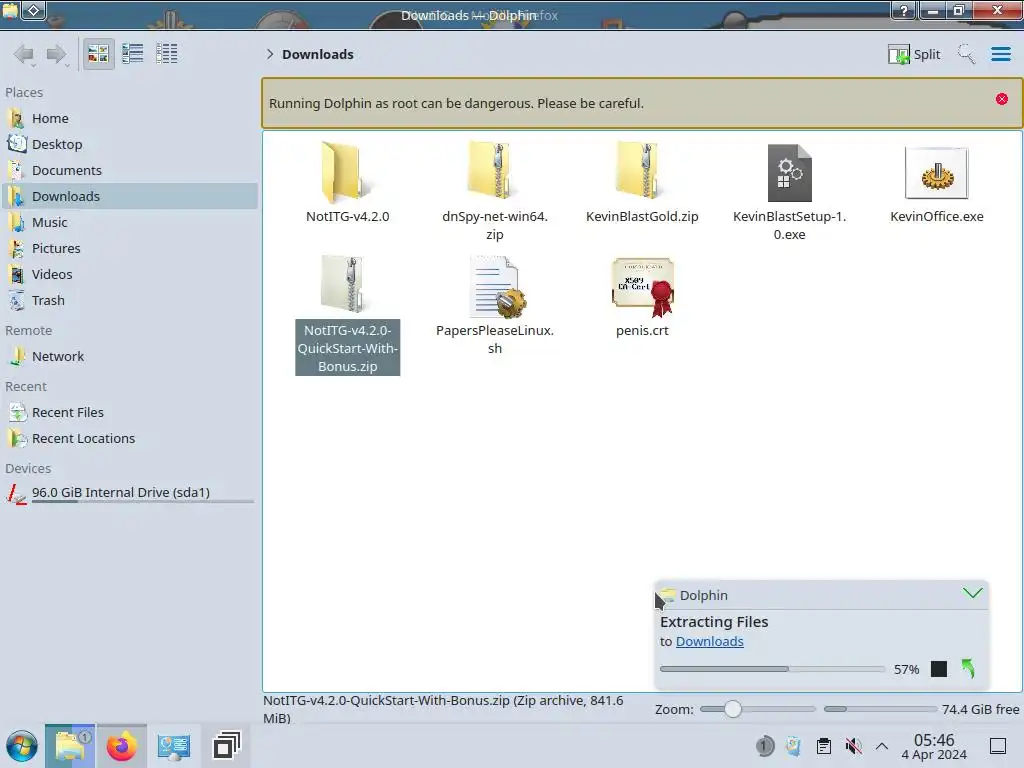
Task: Toggle Split view
Action: pos(914,54)
